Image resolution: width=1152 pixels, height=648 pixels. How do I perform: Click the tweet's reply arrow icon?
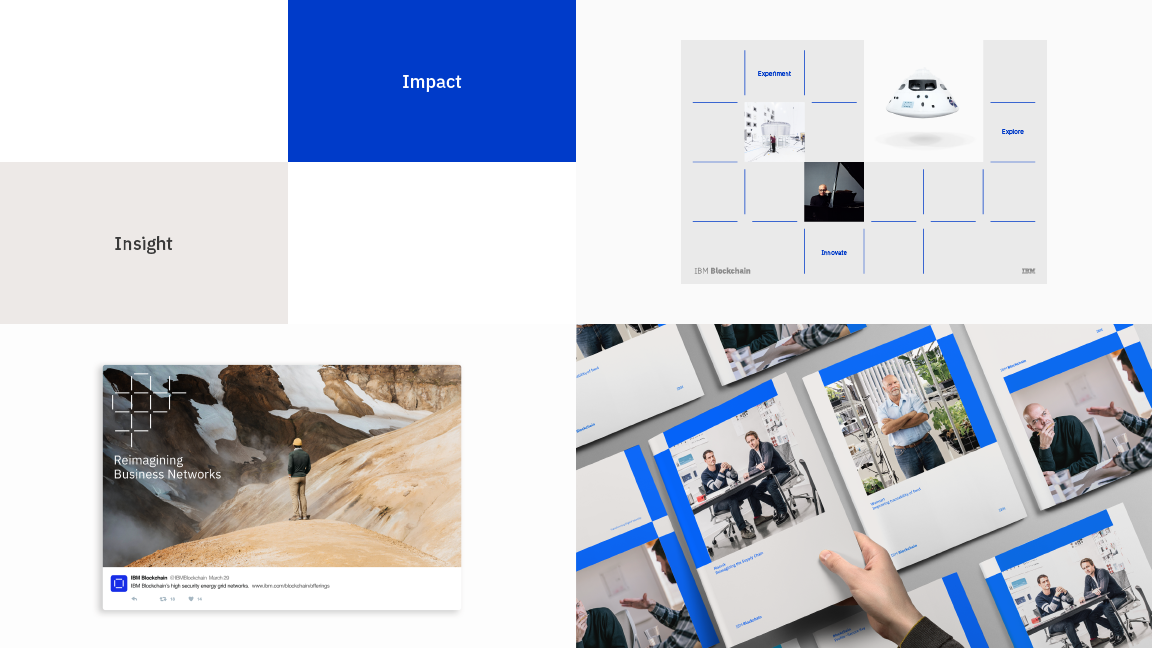click(134, 599)
